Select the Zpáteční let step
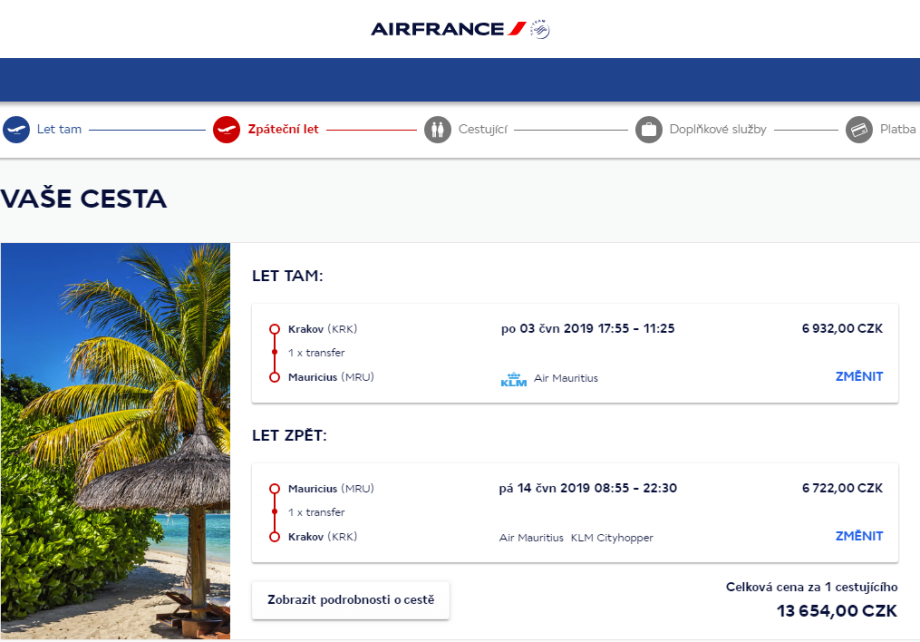This screenshot has height=642, width=920. pyautogui.click(x=283, y=130)
